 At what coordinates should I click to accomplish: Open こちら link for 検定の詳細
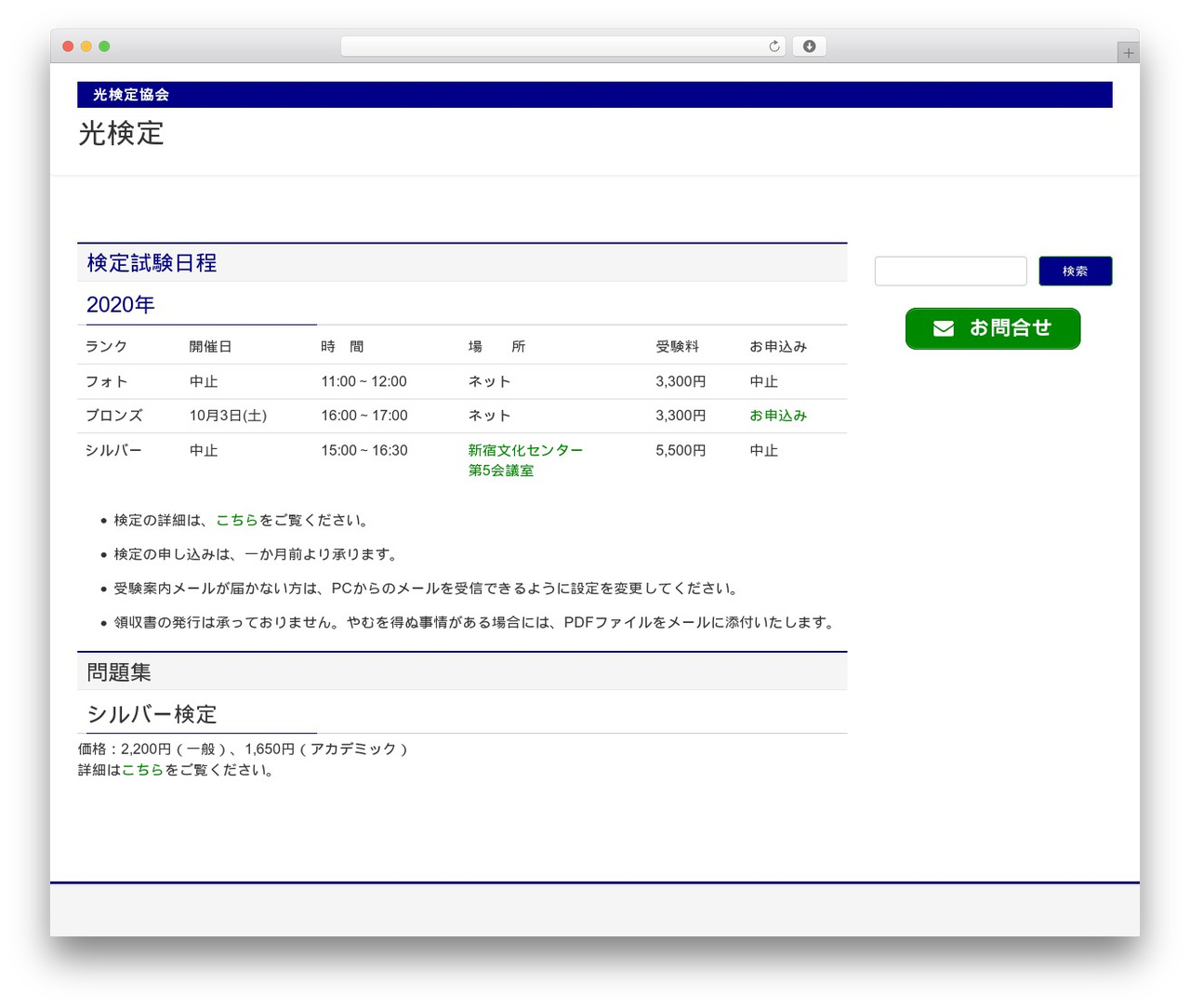[237, 520]
